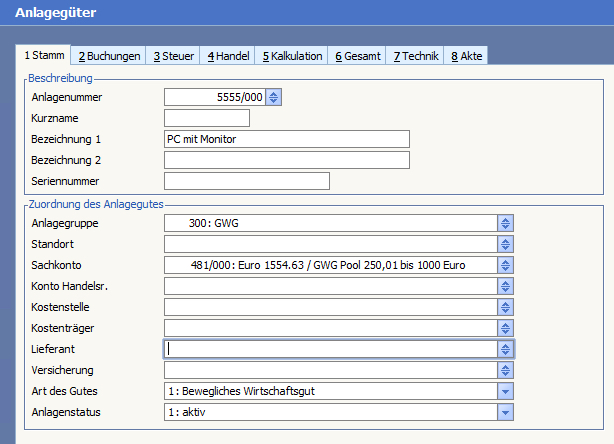
Task: Open the Lieferant lookup button
Action: pos(506,349)
